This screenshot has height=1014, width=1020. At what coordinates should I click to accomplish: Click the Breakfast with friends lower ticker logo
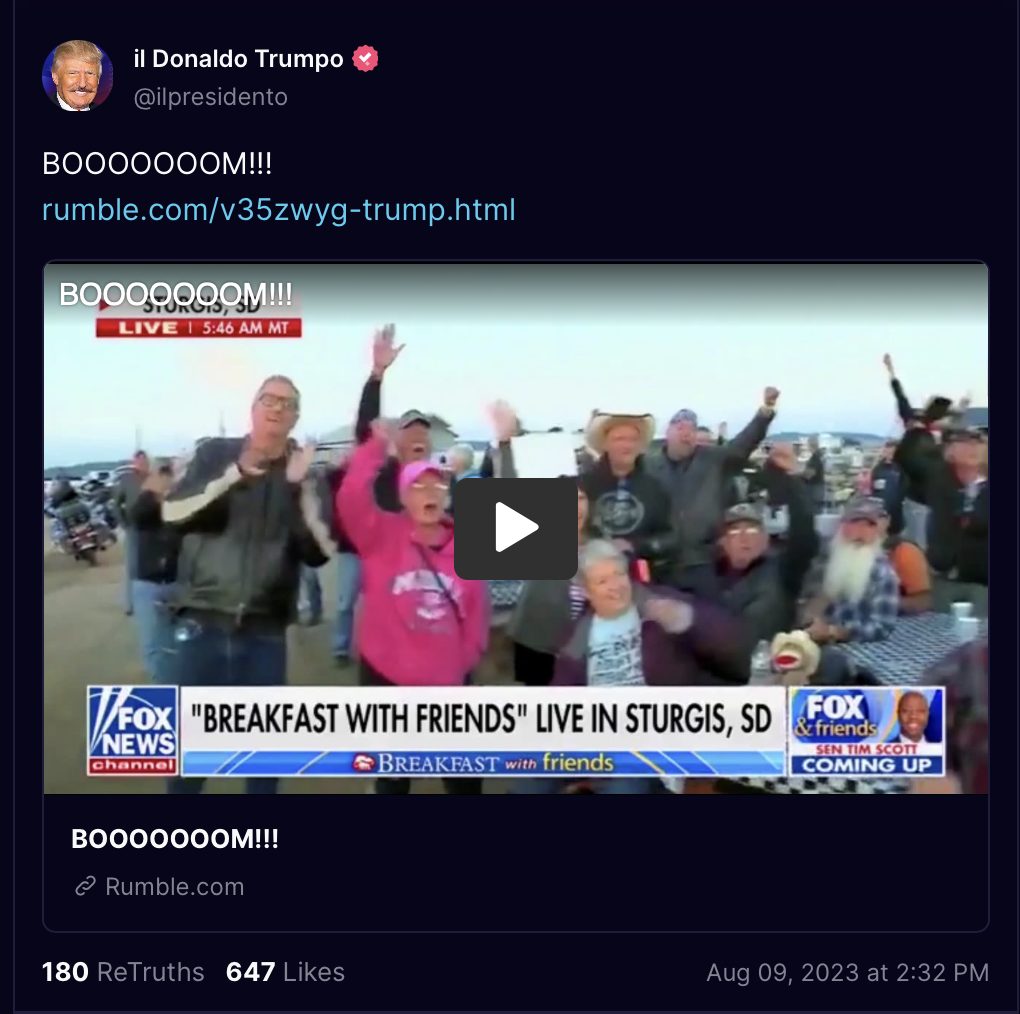[483, 762]
